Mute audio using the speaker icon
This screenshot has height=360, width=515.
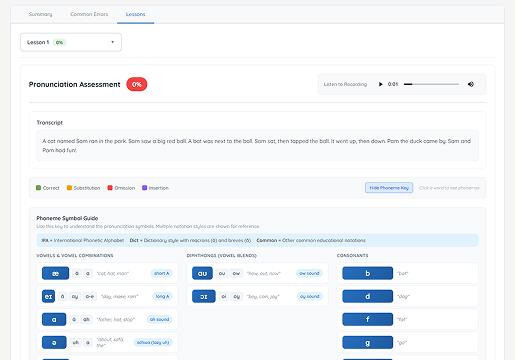(x=471, y=84)
